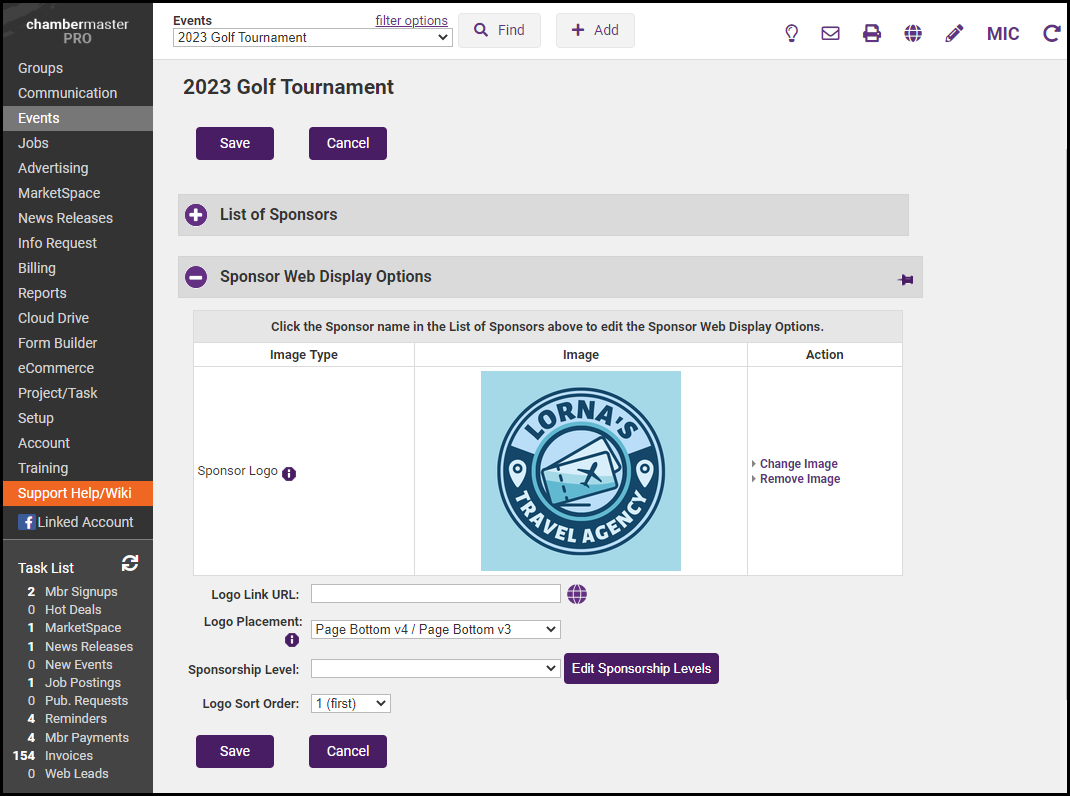
Task: Collapse the Sponsor Web Display Options section
Action: click(196, 277)
